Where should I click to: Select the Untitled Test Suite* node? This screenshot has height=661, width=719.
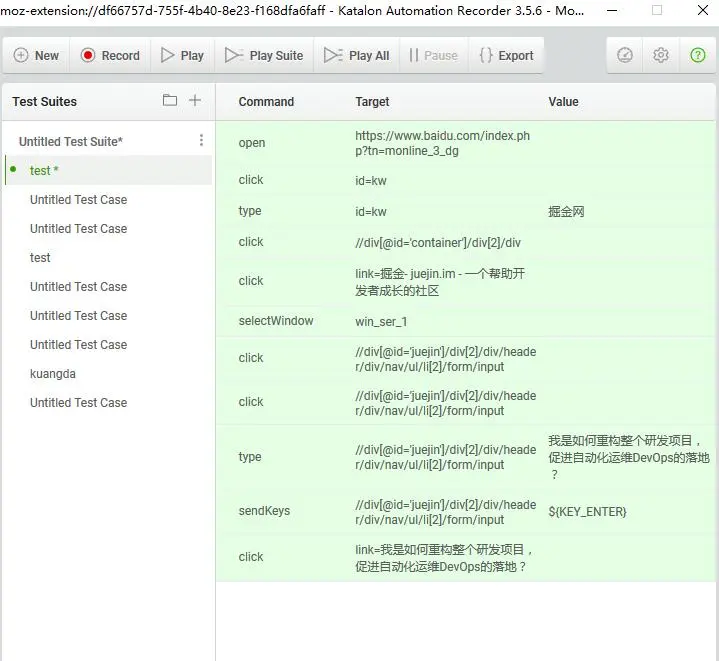pyautogui.click(x=71, y=142)
